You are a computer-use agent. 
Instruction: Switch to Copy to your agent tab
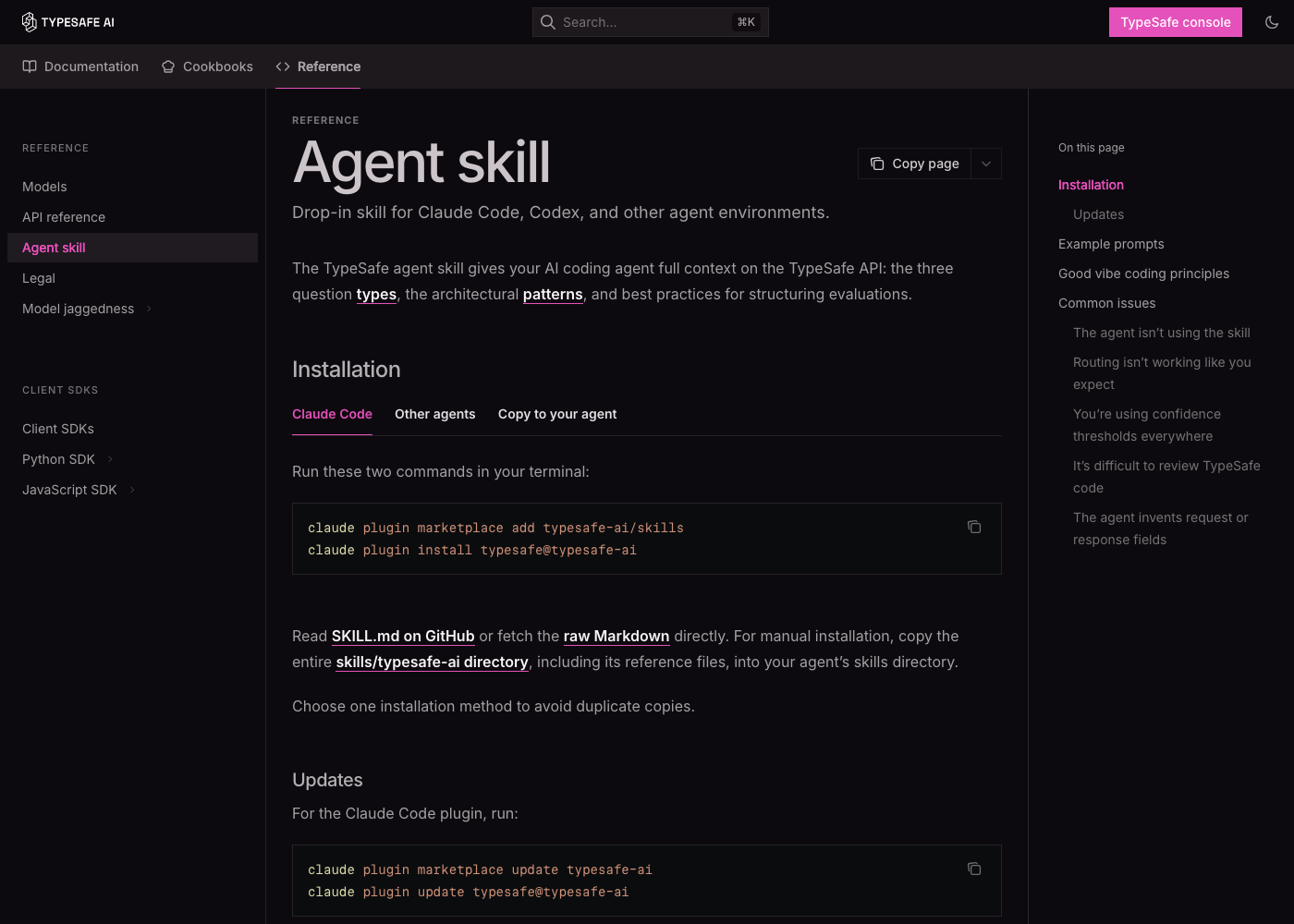557,414
